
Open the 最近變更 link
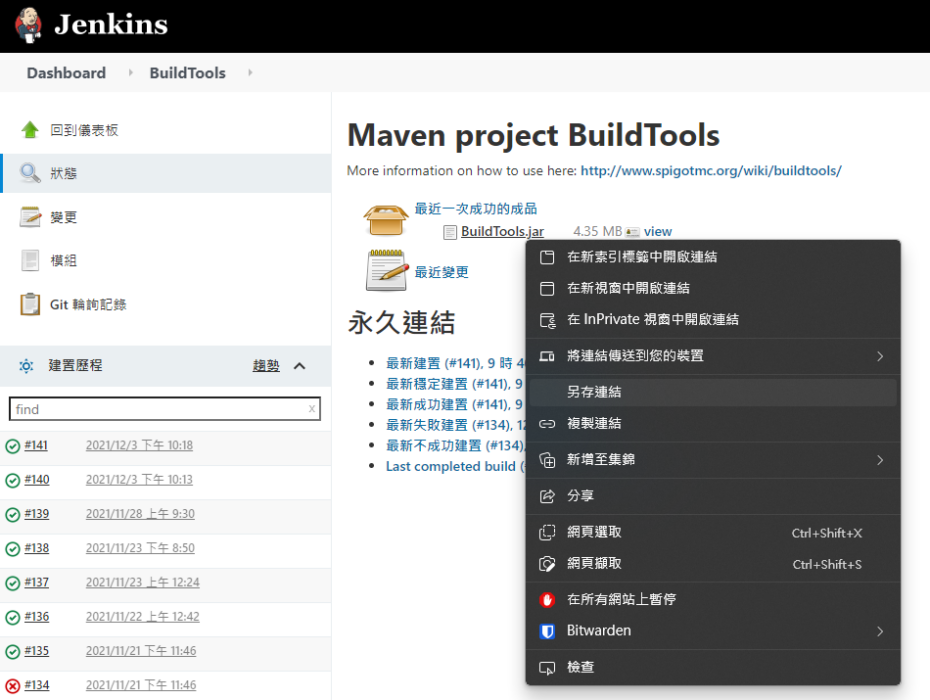tap(441, 272)
